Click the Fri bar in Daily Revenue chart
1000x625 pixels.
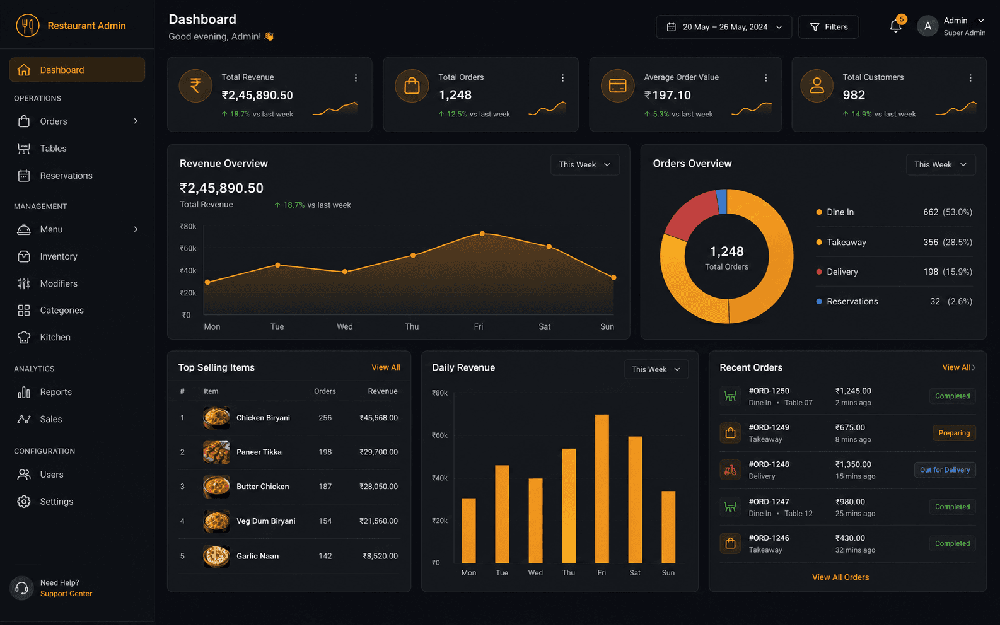click(x=601, y=489)
